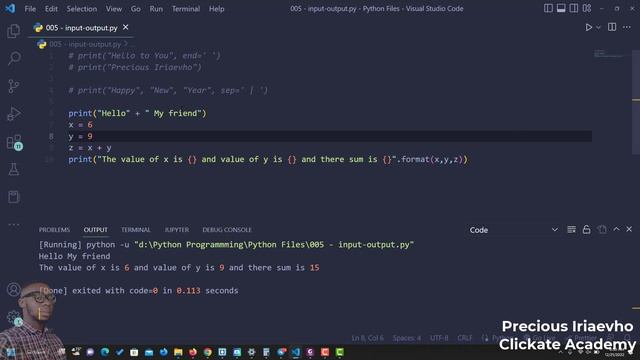Close the 005 - input-output.py tab
Image resolution: width=640 pixels, height=360 pixels.
pos(126,27)
